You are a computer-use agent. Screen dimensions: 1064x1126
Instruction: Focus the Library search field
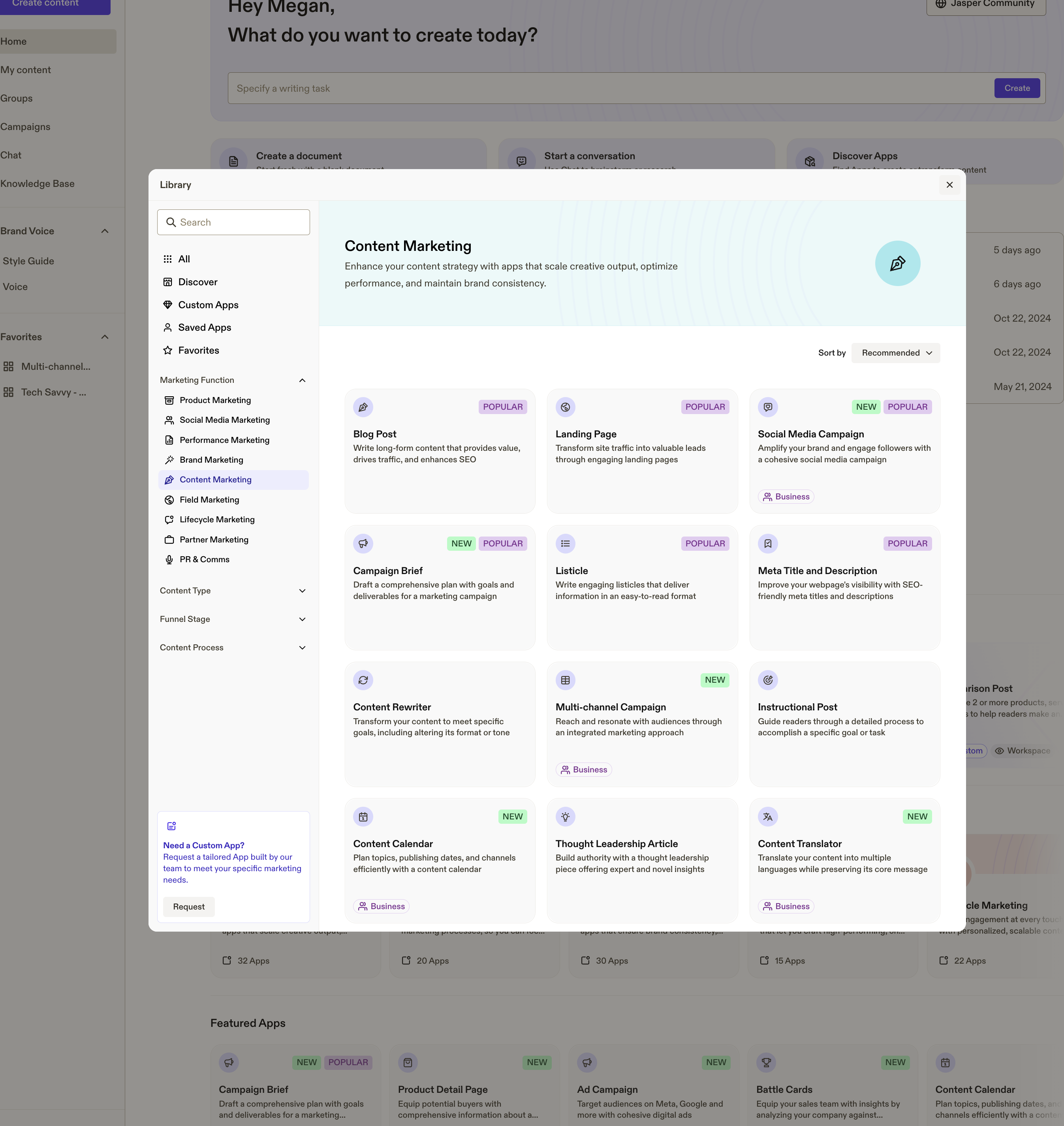(x=234, y=222)
